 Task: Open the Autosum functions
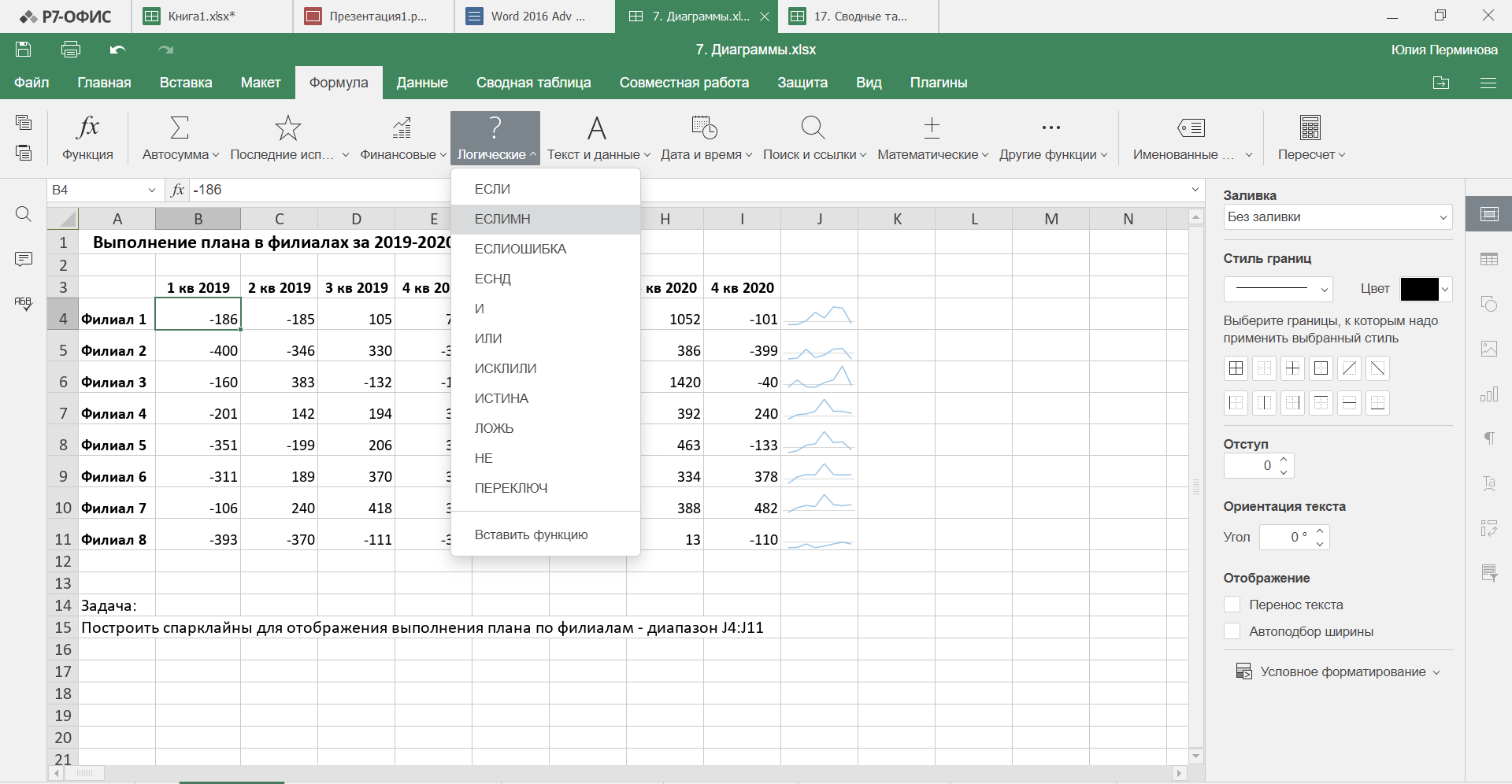coord(180,138)
